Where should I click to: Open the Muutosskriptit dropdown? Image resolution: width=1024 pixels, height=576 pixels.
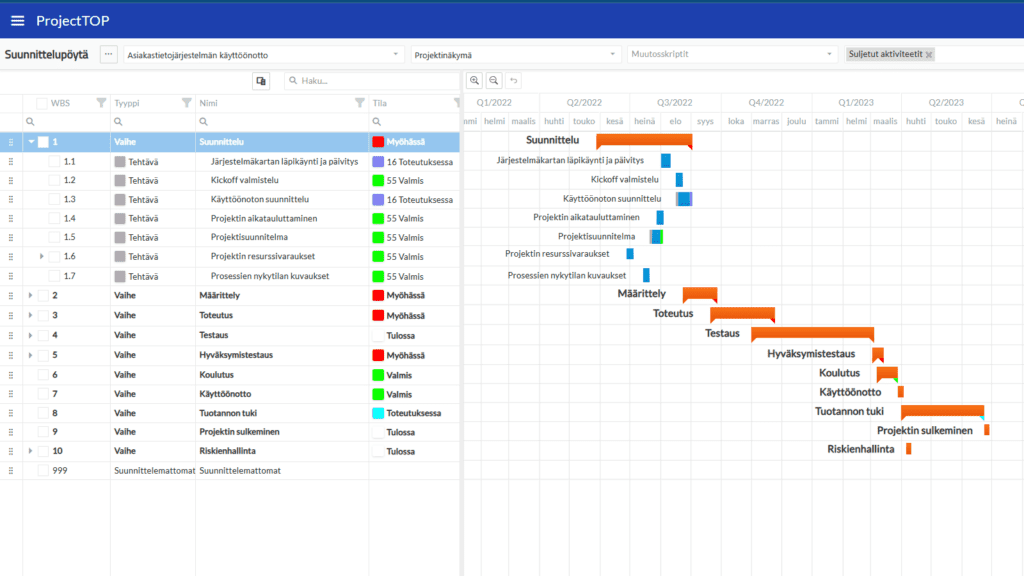click(x=731, y=54)
